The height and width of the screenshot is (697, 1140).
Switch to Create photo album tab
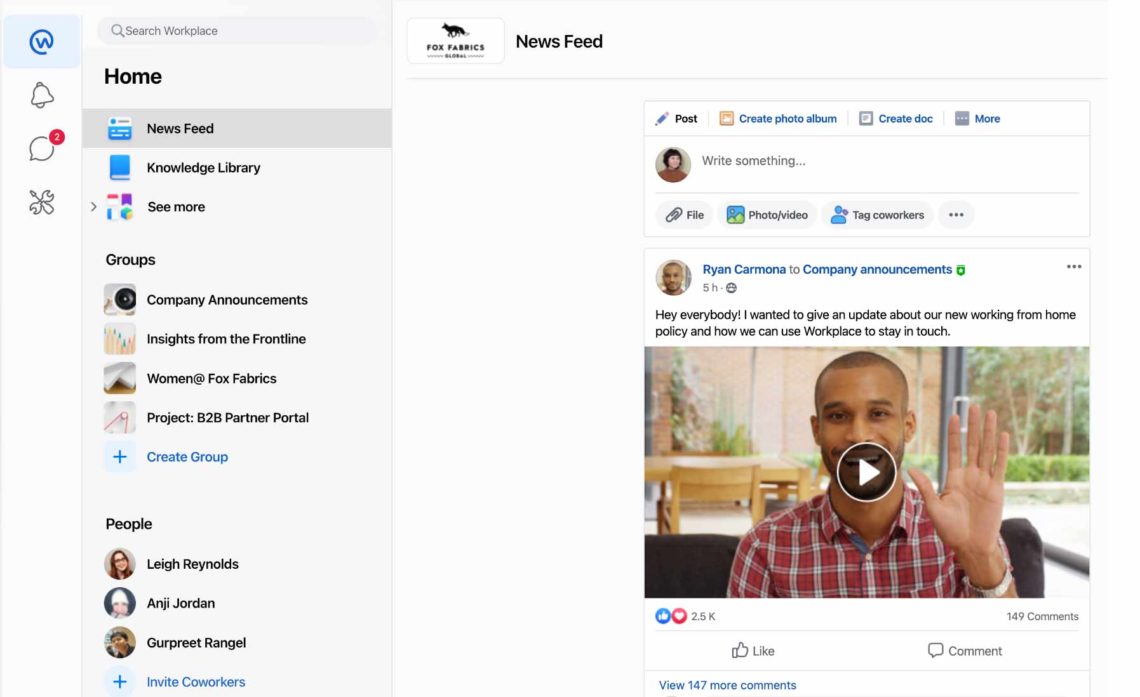(778, 119)
